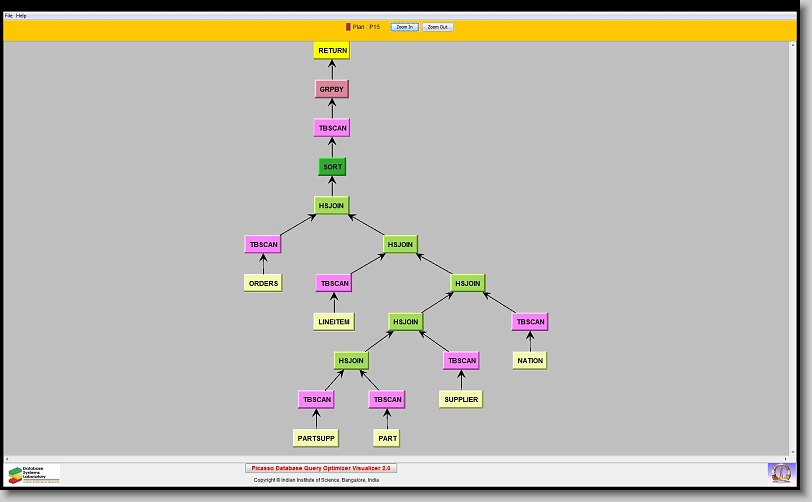Click the TBSCAN node above SUPPLIER

click(x=461, y=360)
